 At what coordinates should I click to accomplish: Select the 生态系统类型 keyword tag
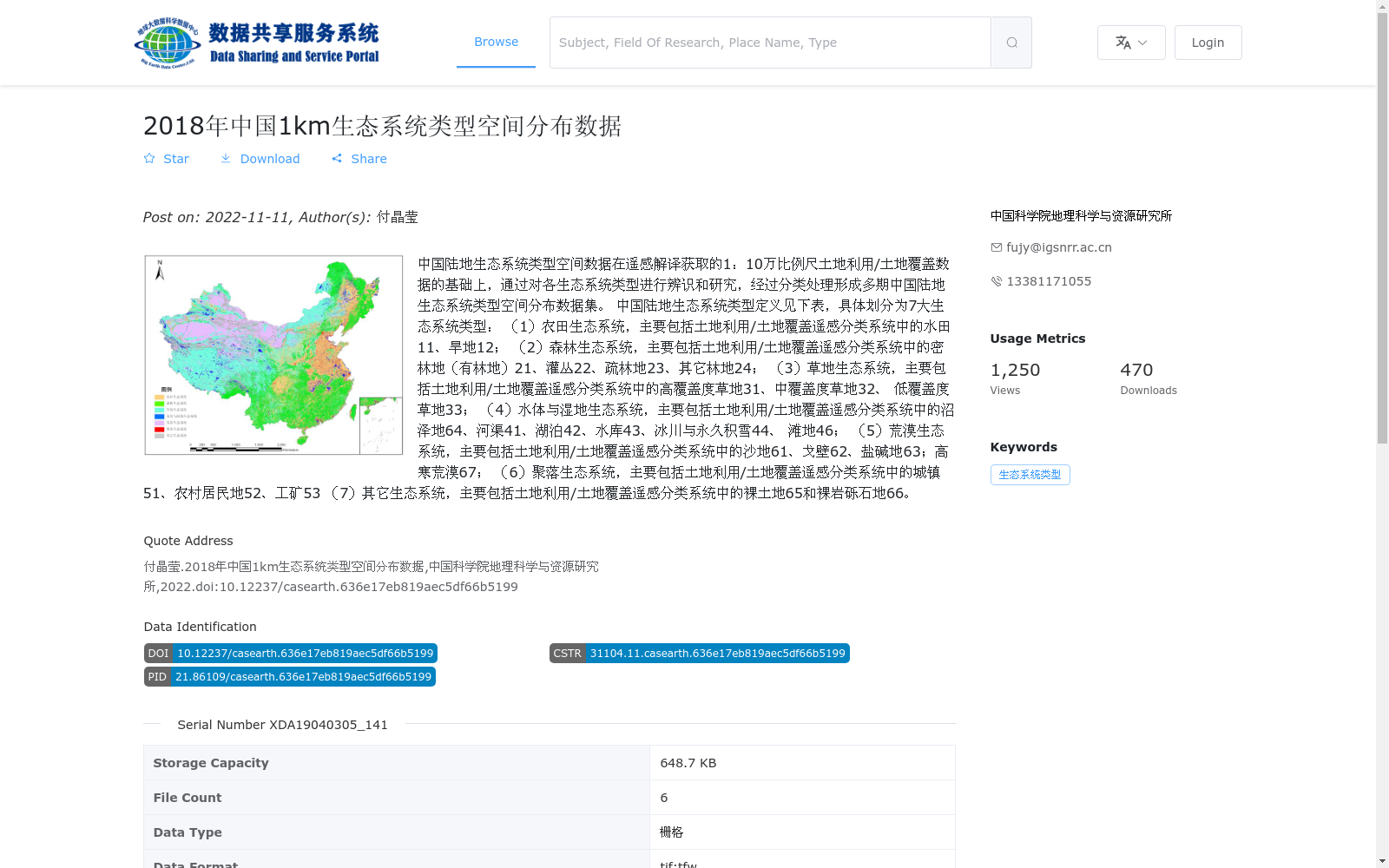coord(1030,475)
